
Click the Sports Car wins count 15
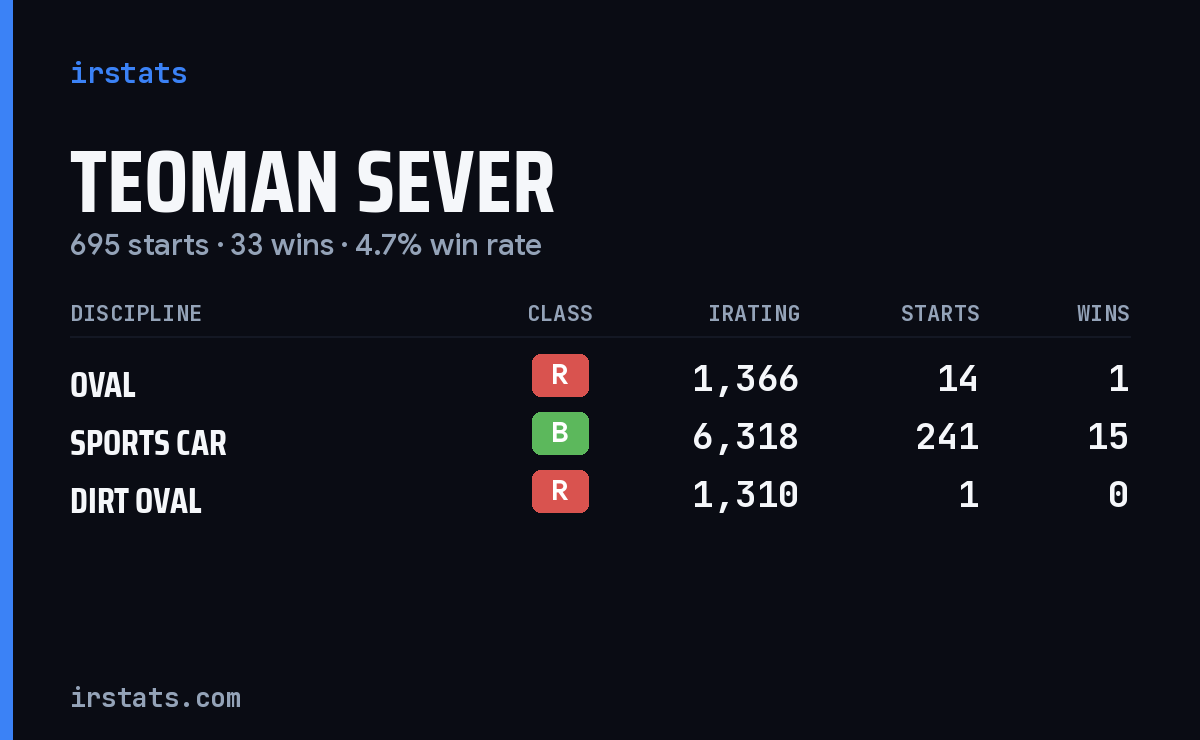point(1108,437)
